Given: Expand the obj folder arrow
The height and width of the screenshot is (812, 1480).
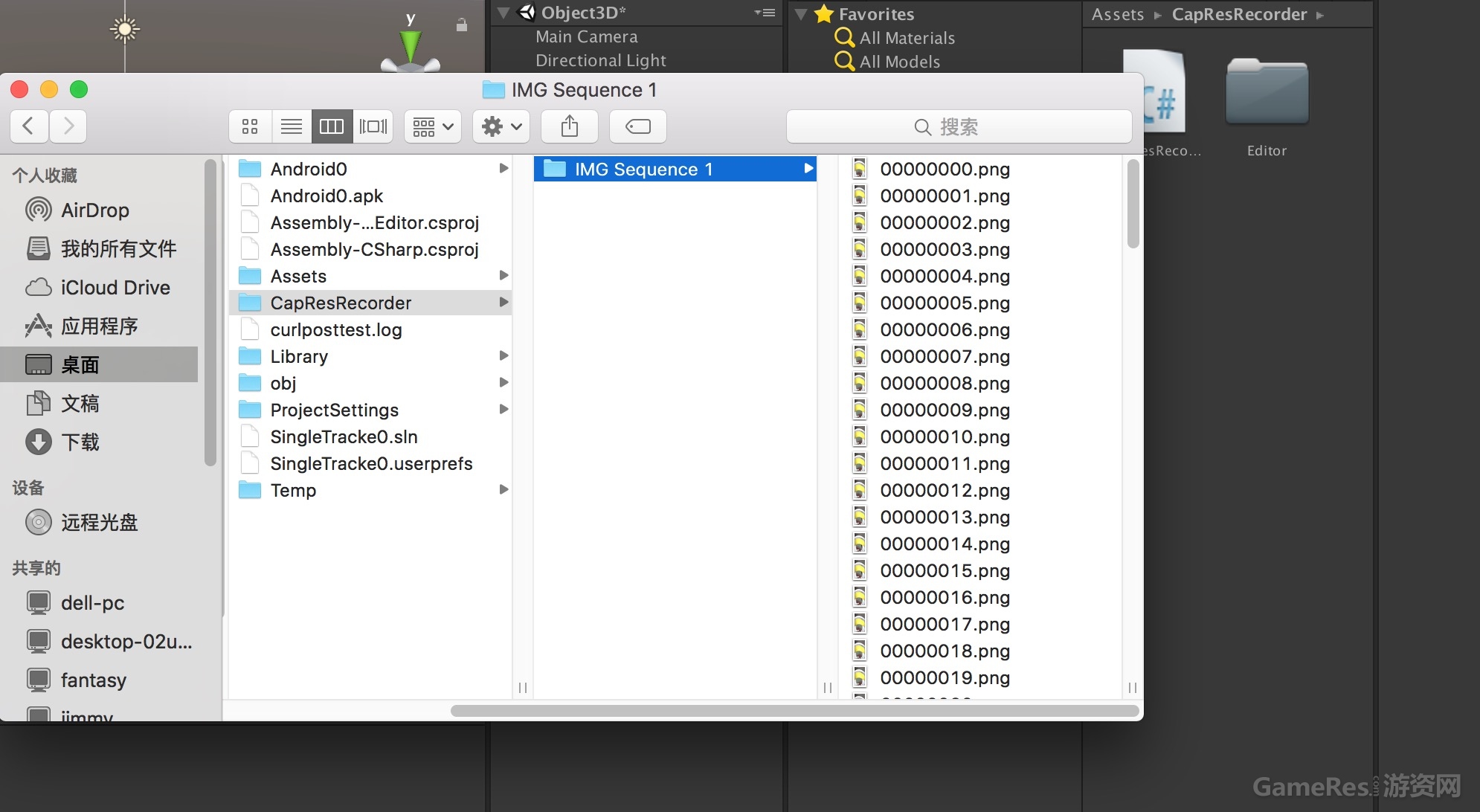Looking at the screenshot, I should tap(503, 383).
